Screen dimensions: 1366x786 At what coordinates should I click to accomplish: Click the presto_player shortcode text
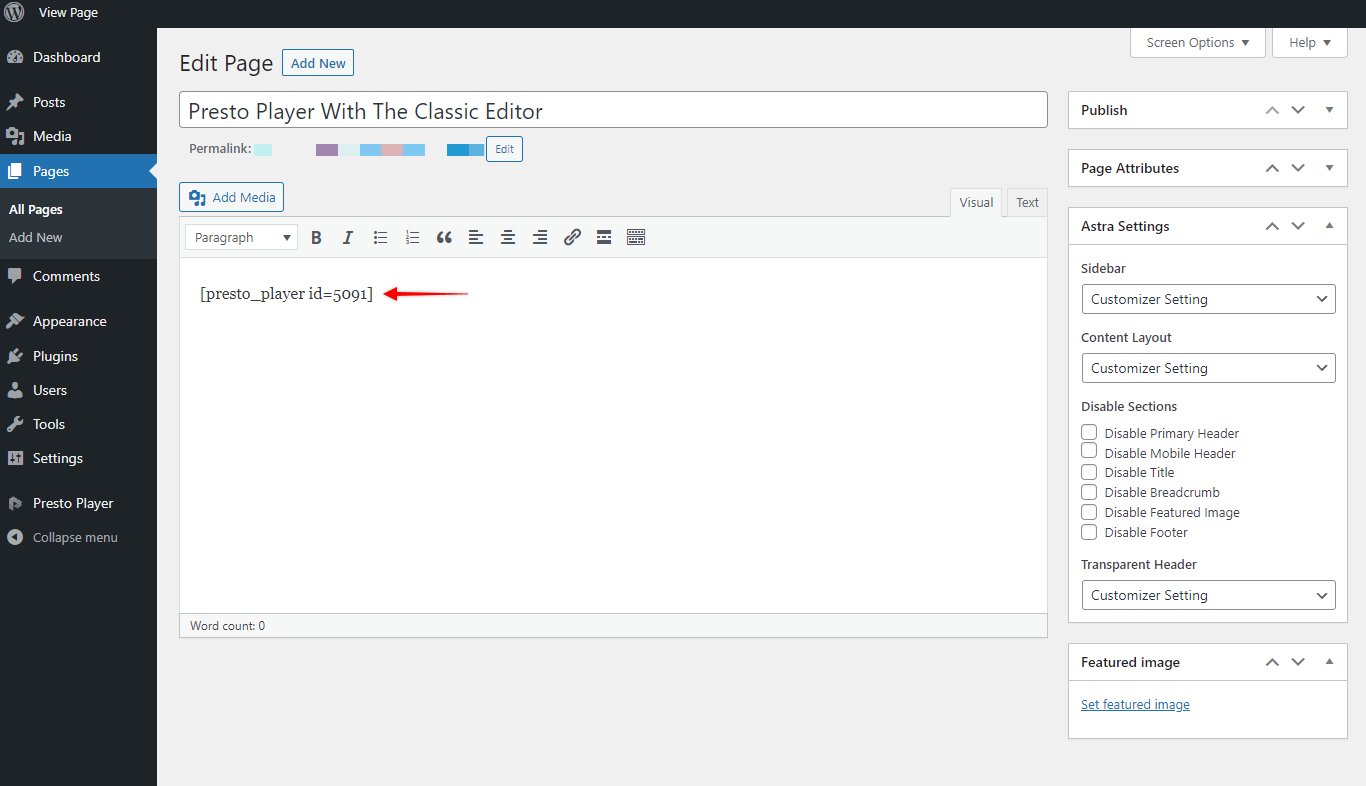click(x=286, y=294)
